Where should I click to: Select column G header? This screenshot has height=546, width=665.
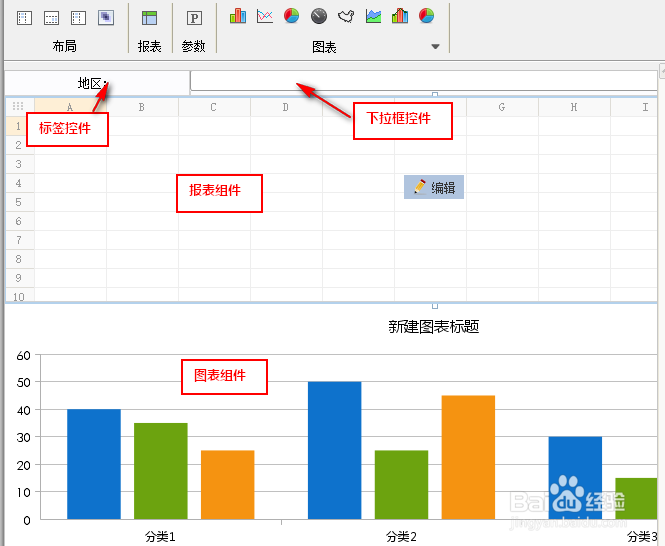pos(502,107)
